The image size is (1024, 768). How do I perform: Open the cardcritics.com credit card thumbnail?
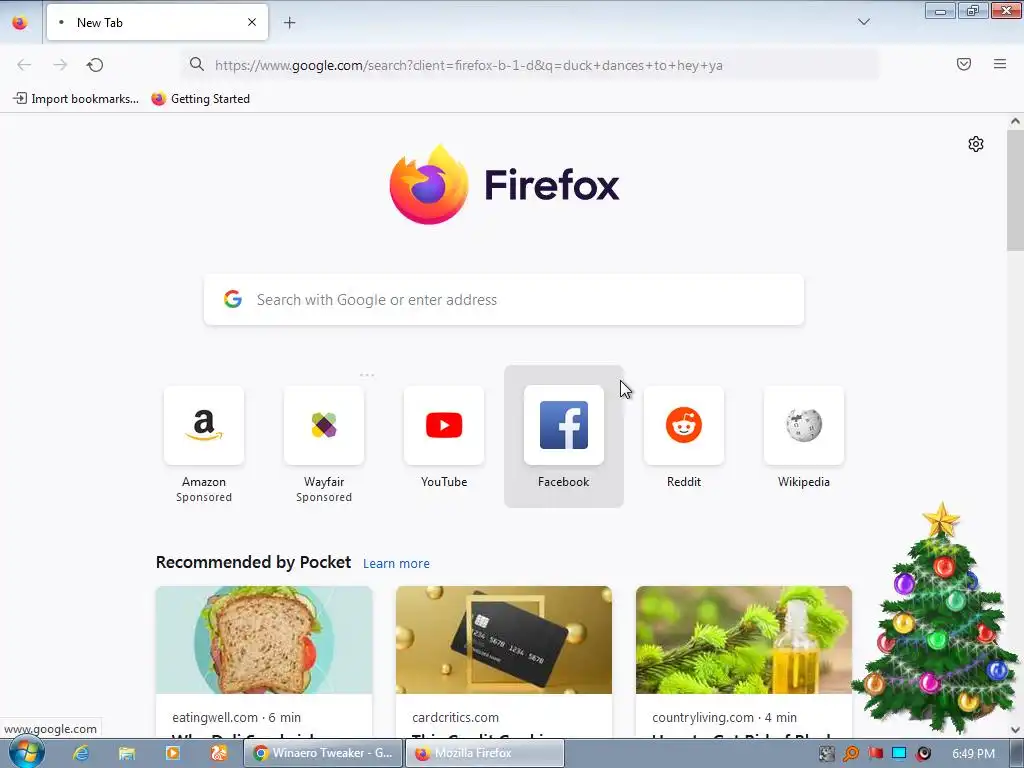click(504, 640)
